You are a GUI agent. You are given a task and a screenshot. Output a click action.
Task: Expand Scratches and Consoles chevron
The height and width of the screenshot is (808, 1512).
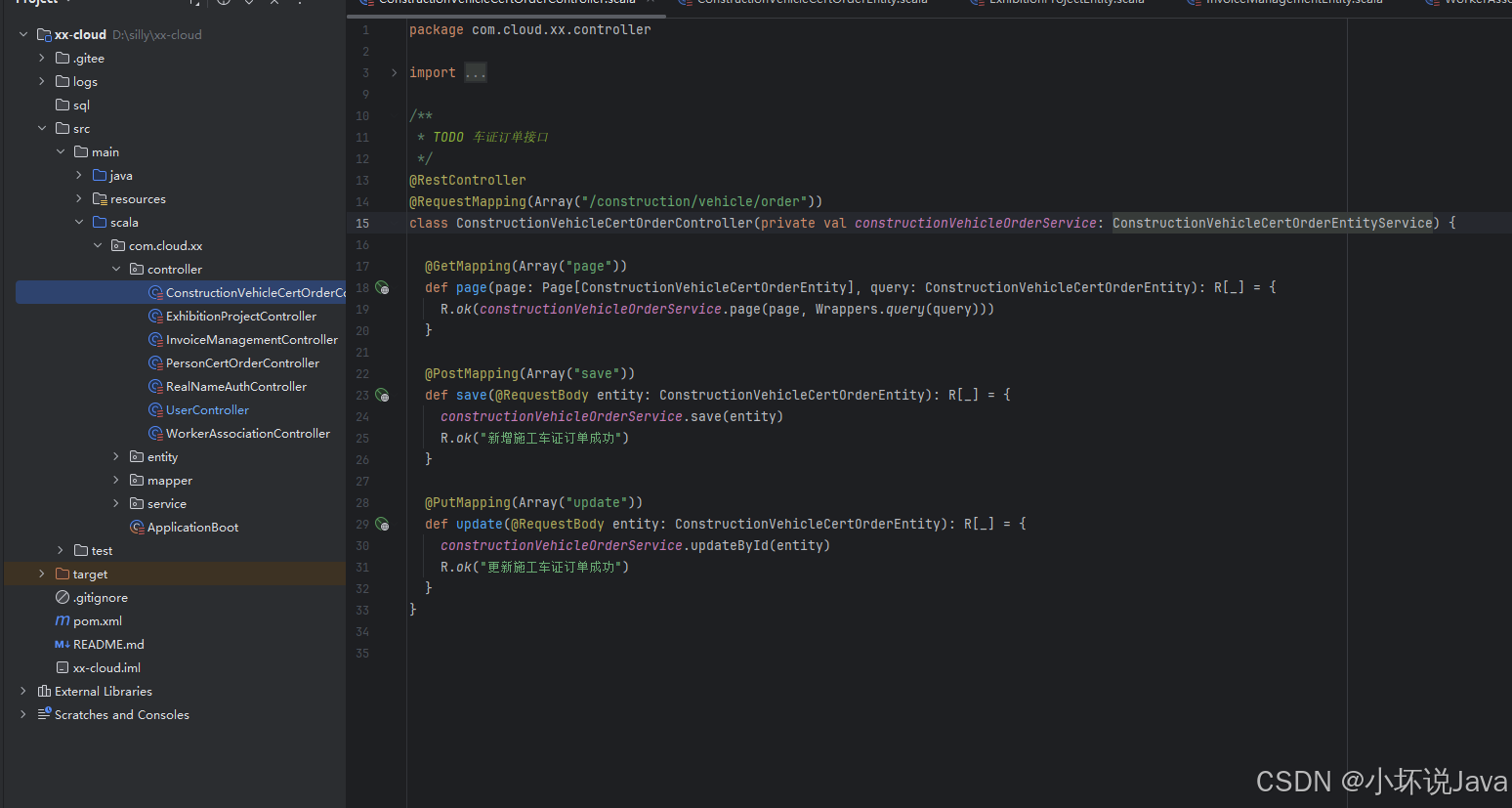click(x=23, y=714)
